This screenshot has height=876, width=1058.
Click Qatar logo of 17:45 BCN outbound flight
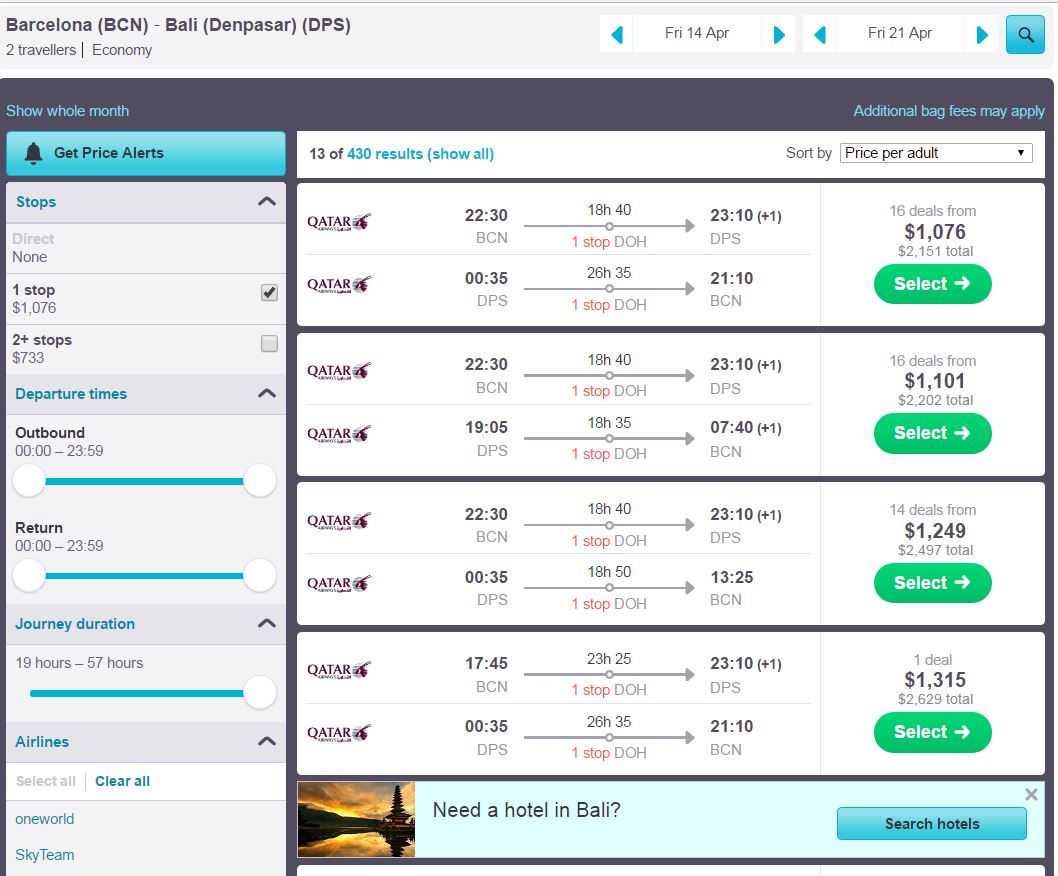pyautogui.click(x=339, y=669)
